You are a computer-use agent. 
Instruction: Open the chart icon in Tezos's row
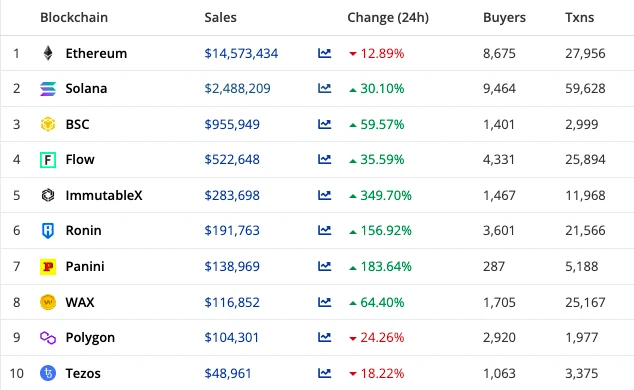pos(324,373)
